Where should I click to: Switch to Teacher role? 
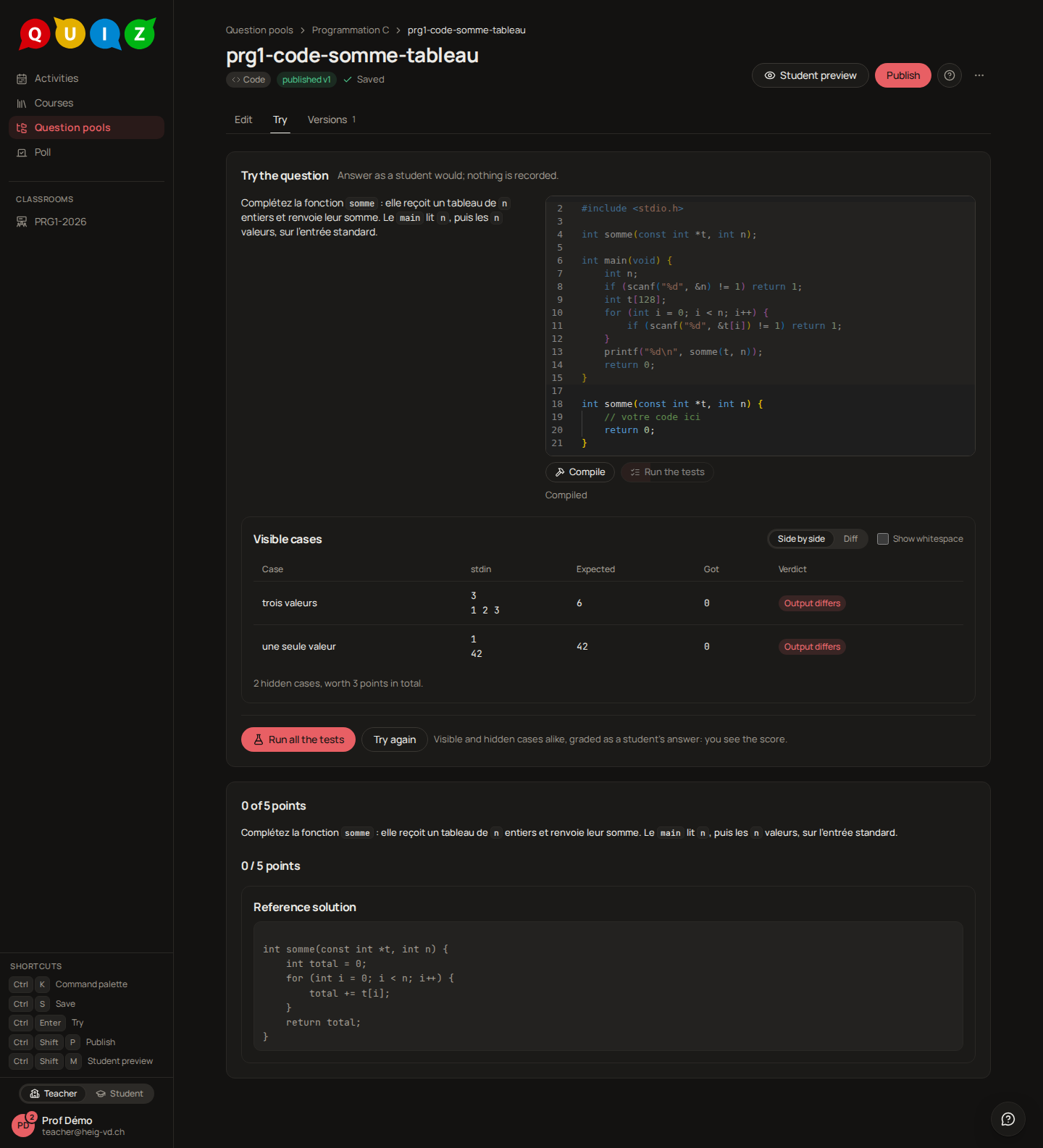coord(54,1094)
